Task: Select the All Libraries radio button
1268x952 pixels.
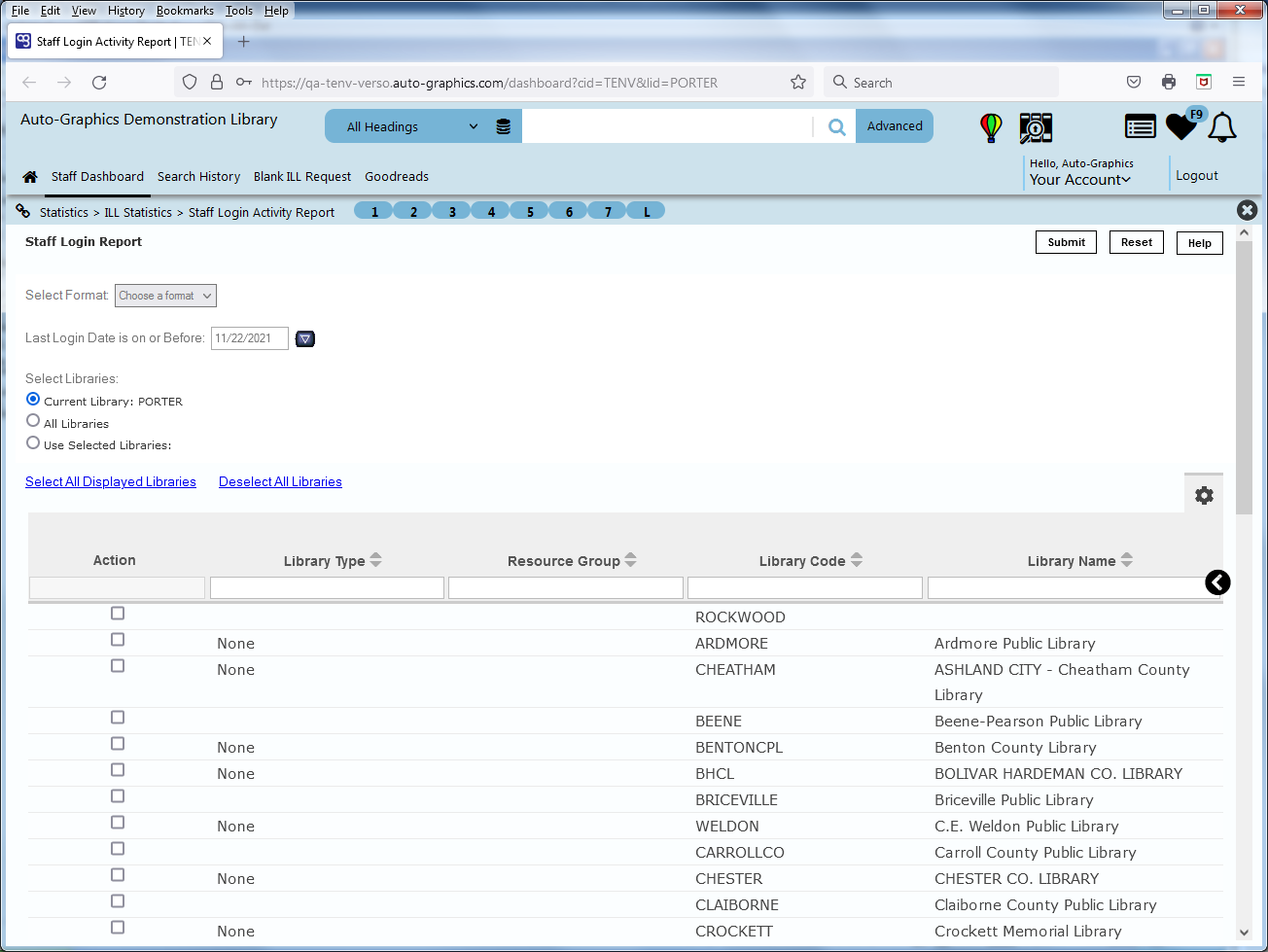Action: point(33,421)
